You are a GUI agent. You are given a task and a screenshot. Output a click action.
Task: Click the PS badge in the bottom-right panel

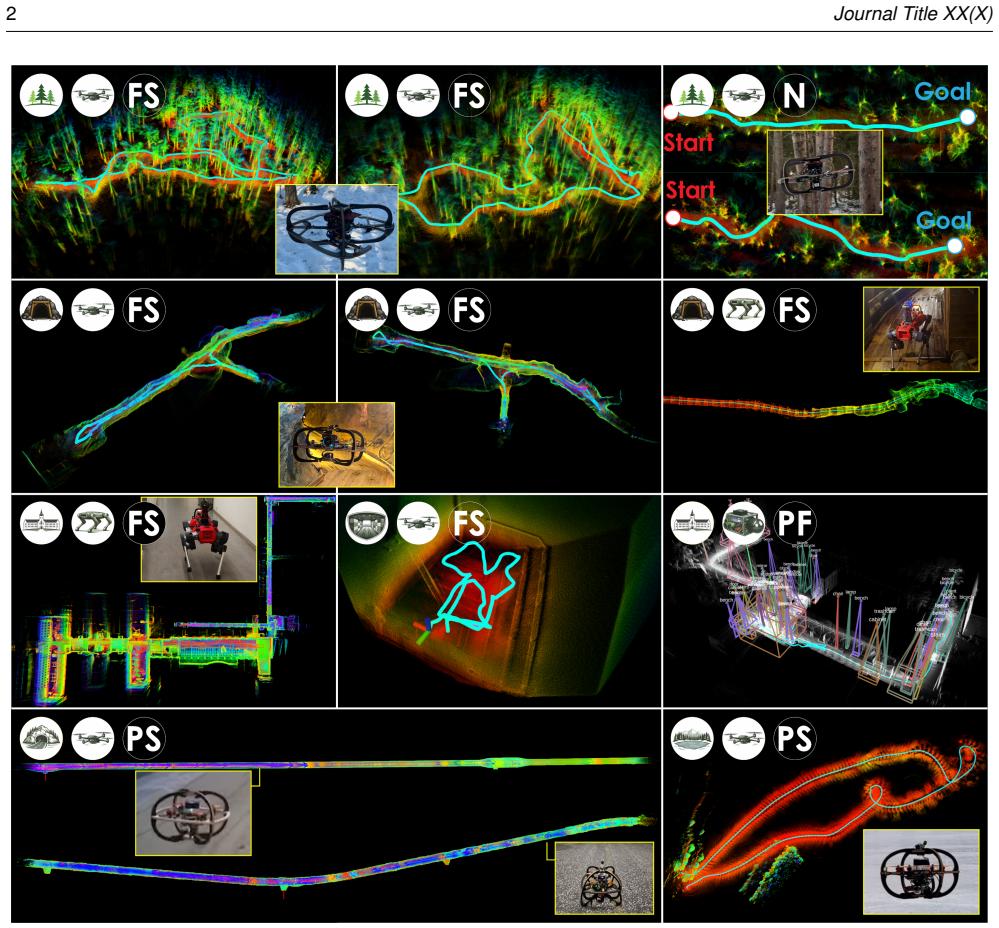(x=794, y=738)
